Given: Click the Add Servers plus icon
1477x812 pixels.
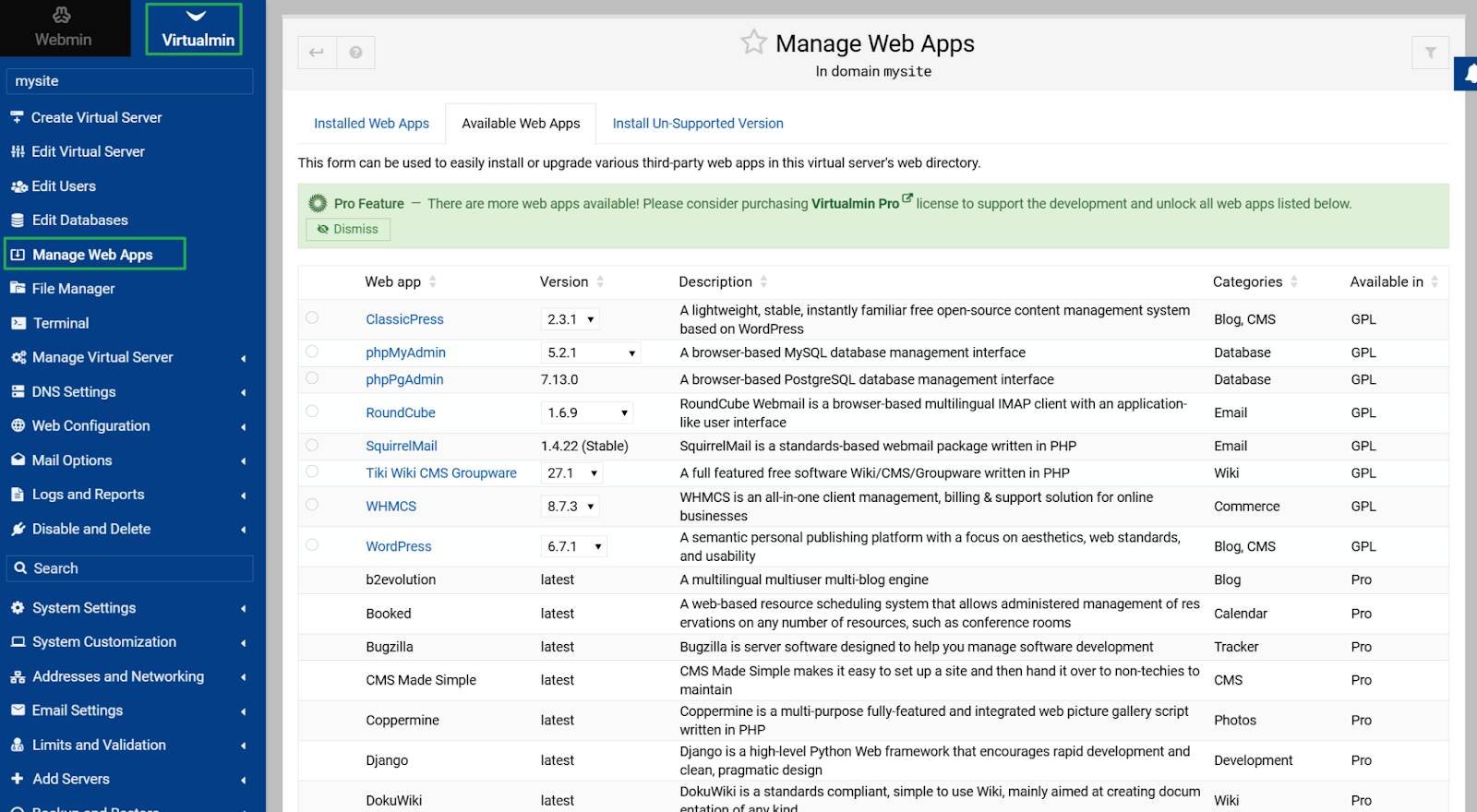Looking at the screenshot, I should [18, 779].
